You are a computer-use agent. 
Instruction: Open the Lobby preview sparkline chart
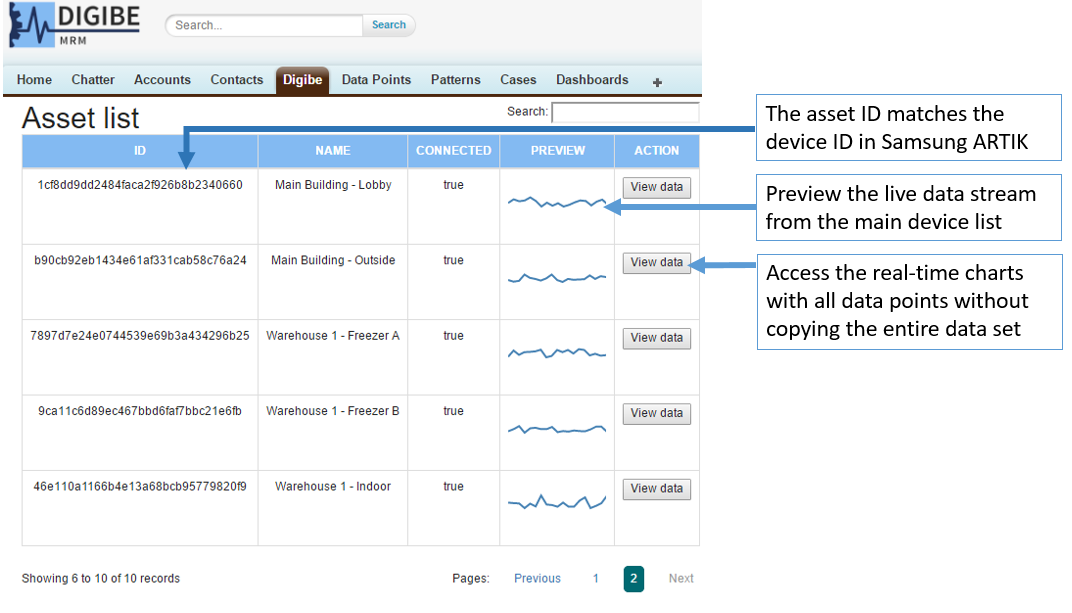(557, 202)
